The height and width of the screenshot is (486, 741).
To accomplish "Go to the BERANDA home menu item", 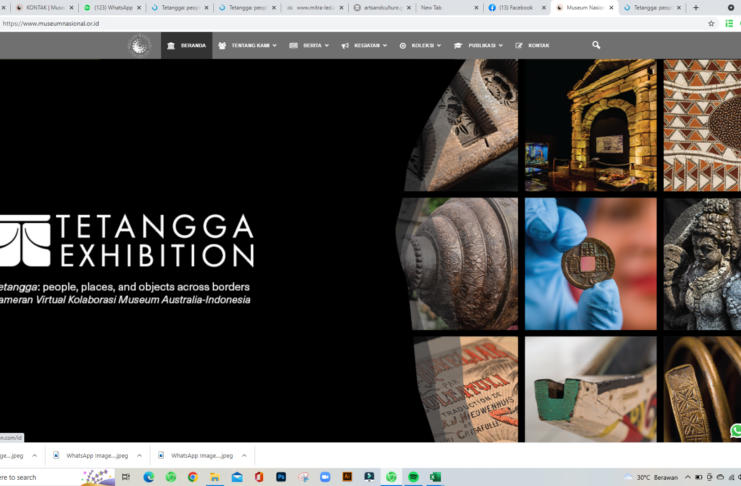I will coord(186,45).
